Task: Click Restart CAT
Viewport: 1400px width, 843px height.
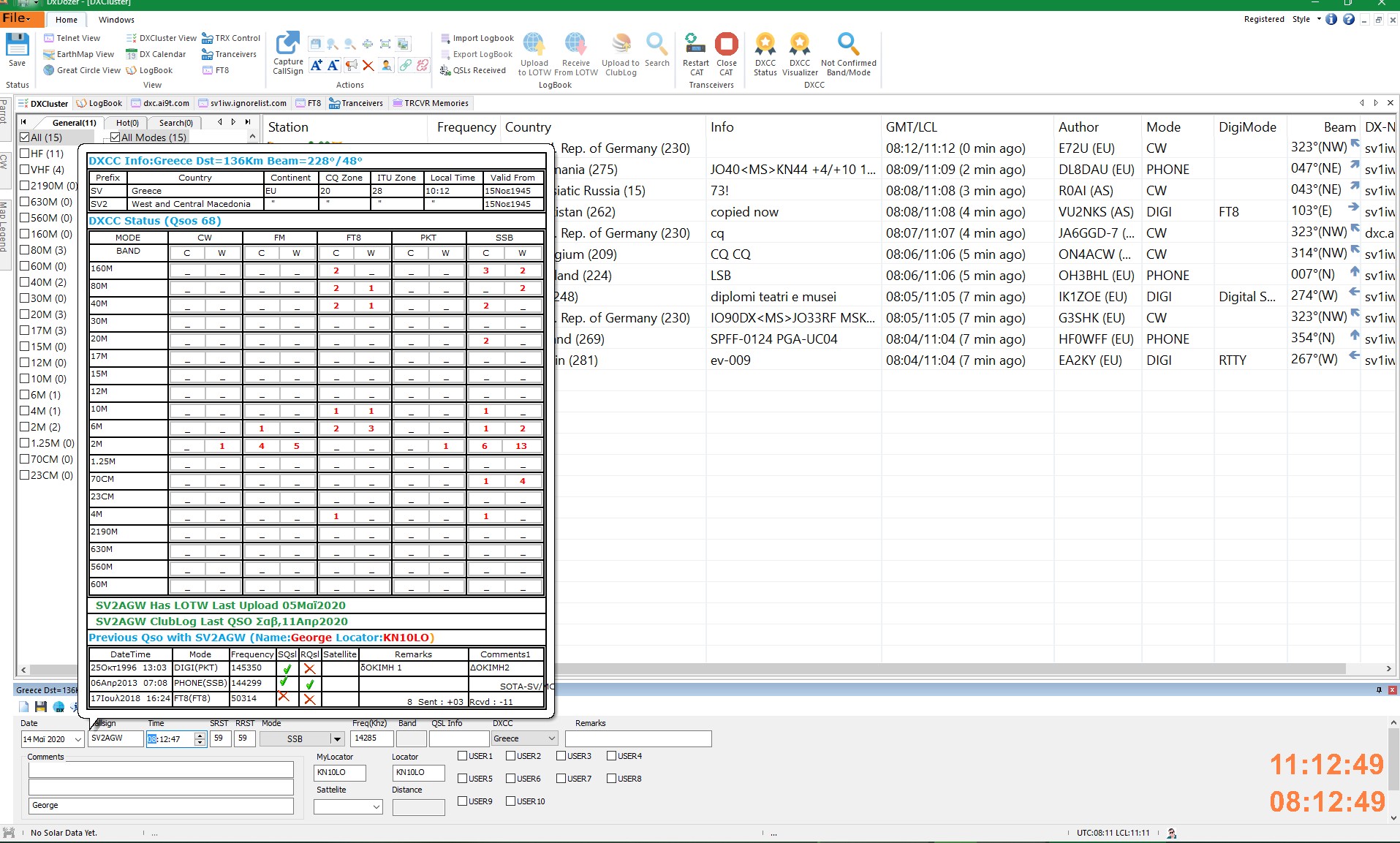Action: pyautogui.click(x=696, y=54)
